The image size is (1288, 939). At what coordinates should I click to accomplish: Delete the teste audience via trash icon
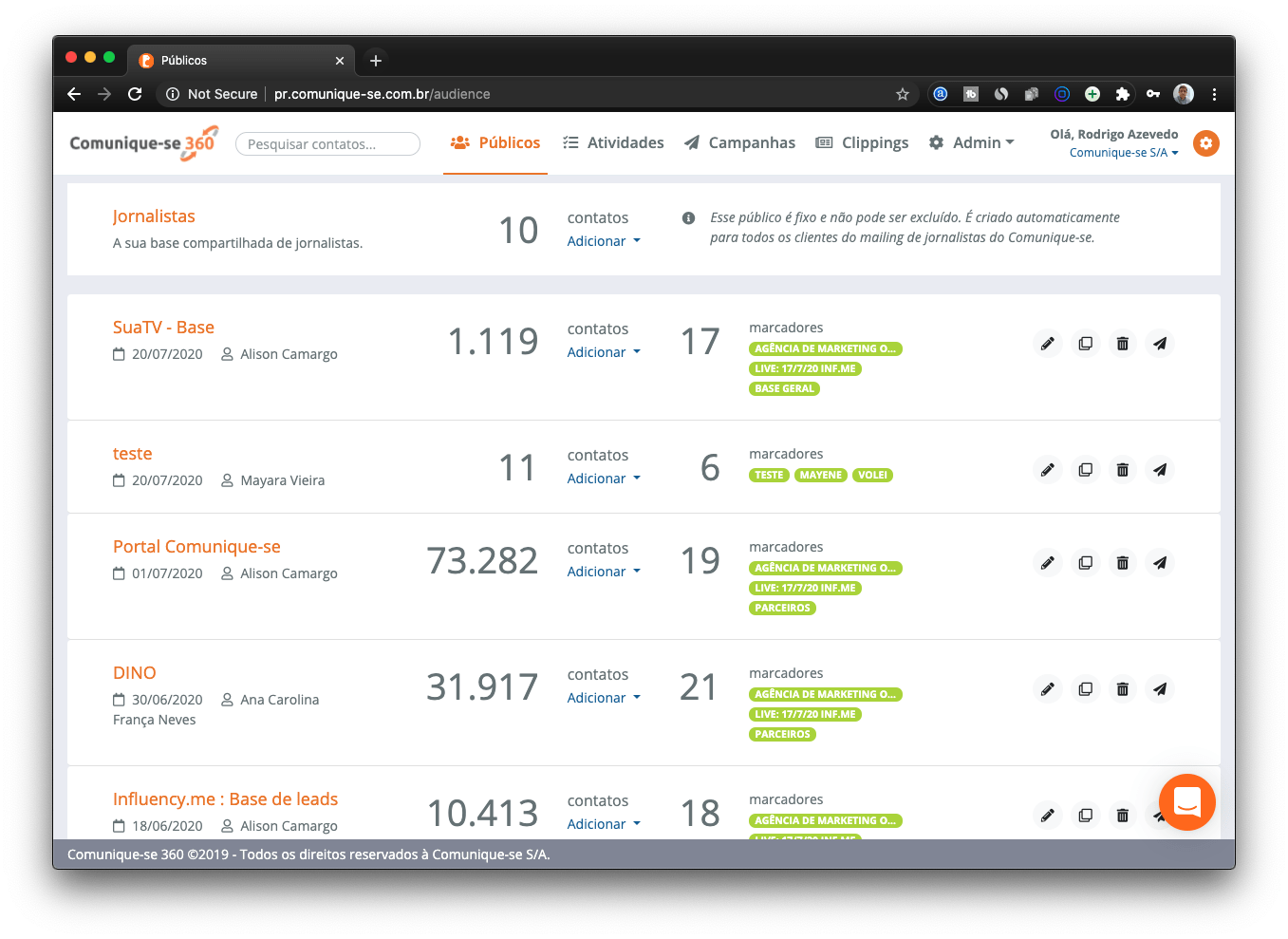pyautogui.click(x=1123, y=470)
